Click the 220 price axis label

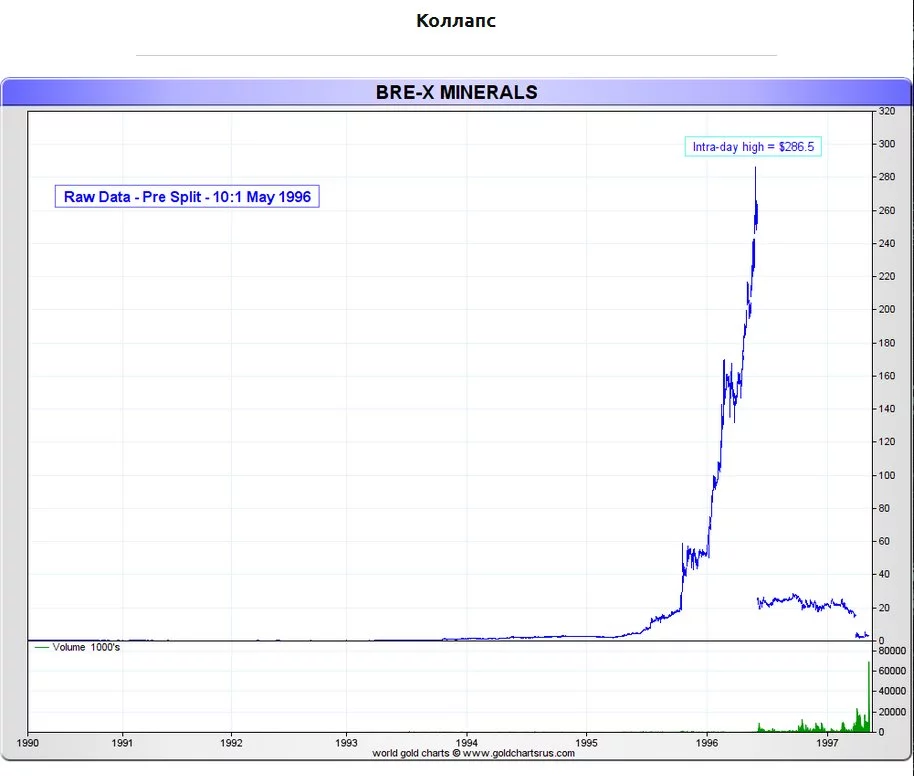[x=887, y=276]
